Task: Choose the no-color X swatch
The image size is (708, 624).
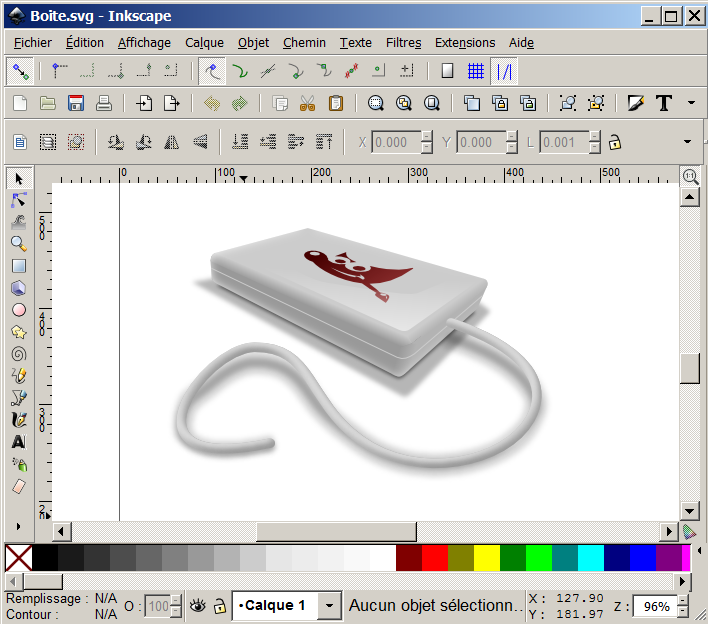Action: [19, 558]
